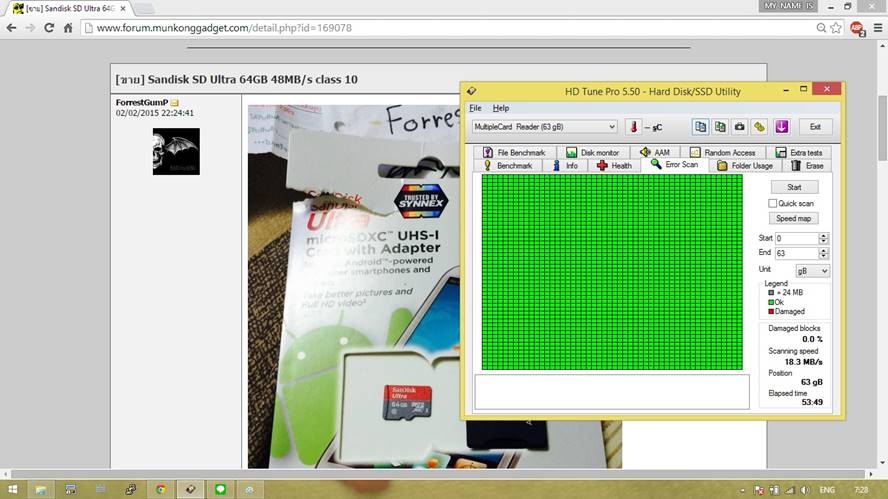Image resolution: width=888 pixels, height=499 pixels.
Task: Click the camera save screenshot icon
Action: tap(739, 127)
